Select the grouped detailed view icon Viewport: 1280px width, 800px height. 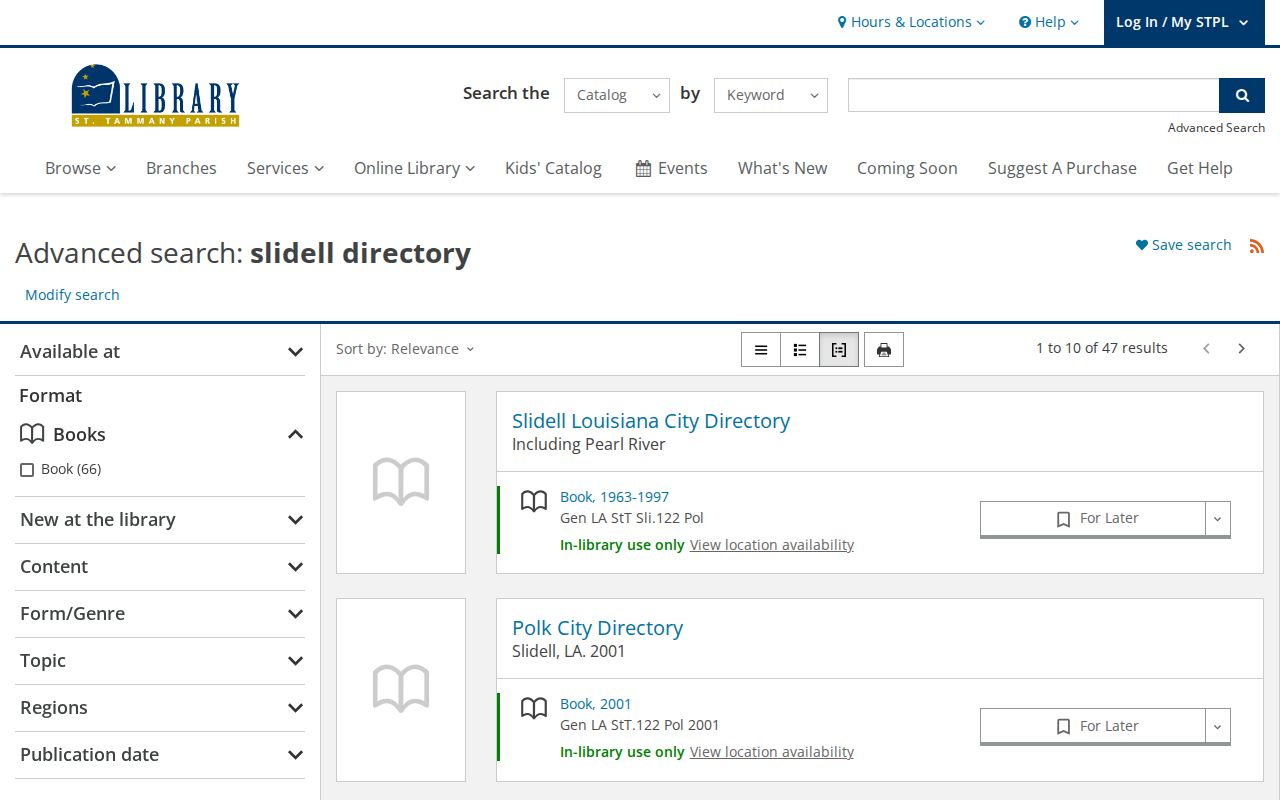click(x=839, y=350)
